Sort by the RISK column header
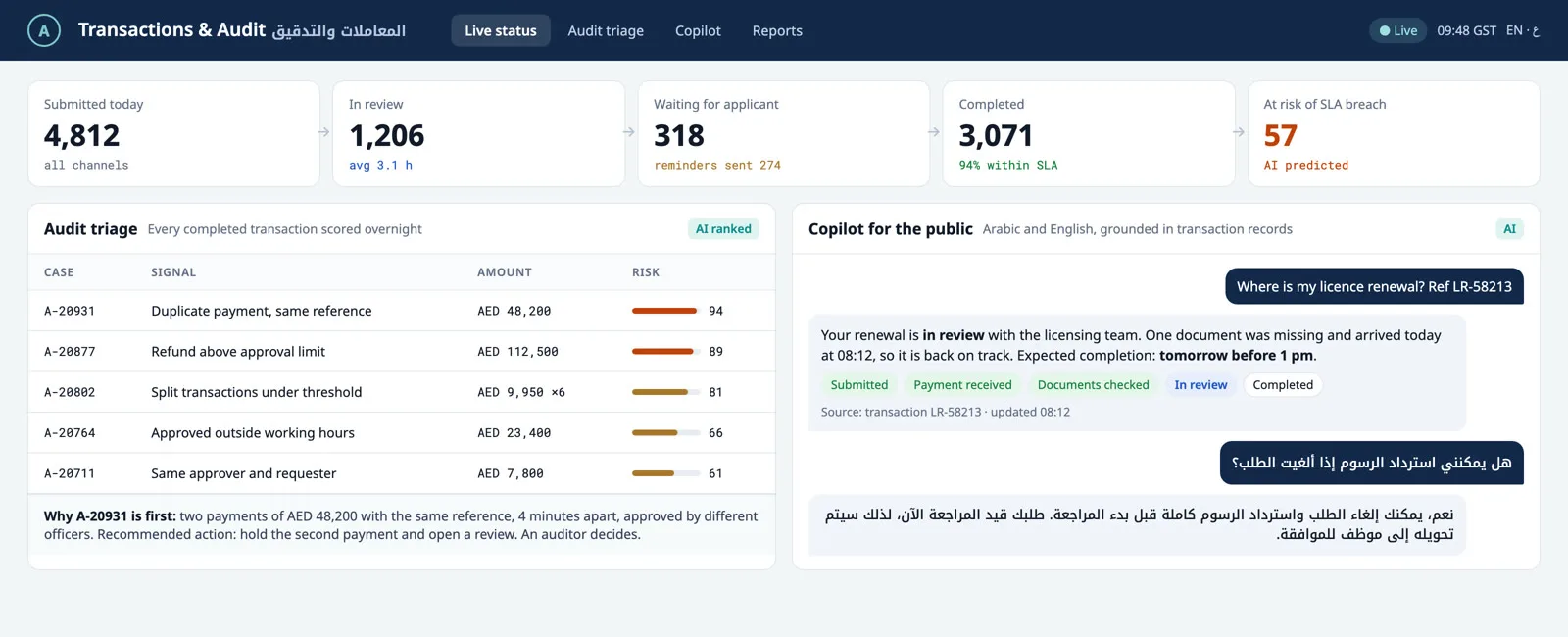This screenshot has width=1568, height=637. [x=646, y=272]
